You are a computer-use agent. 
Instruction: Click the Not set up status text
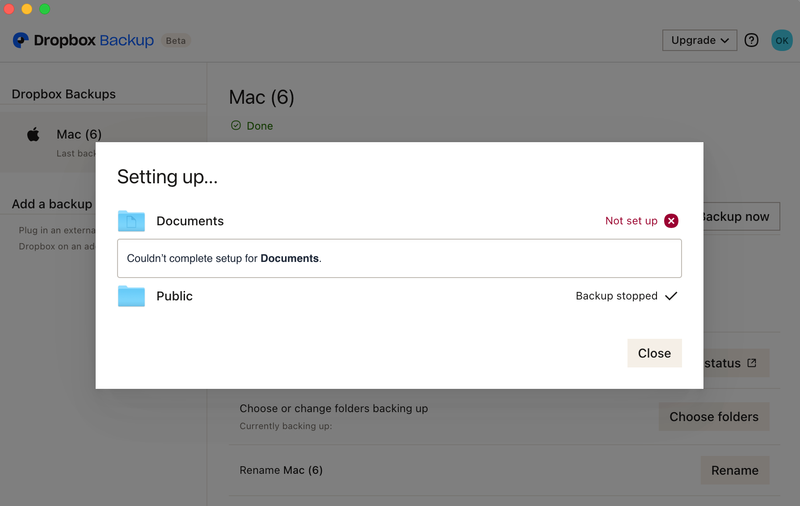(x=631, y=221)
